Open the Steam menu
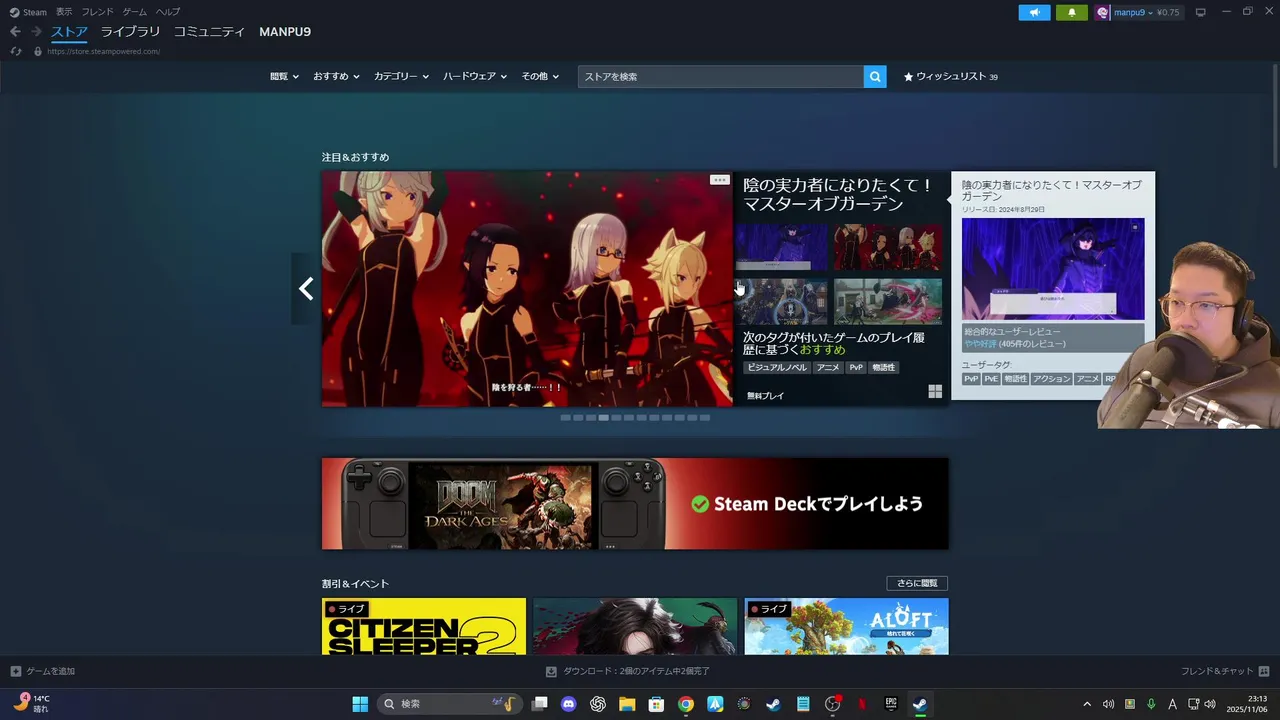 coord(28,12)
